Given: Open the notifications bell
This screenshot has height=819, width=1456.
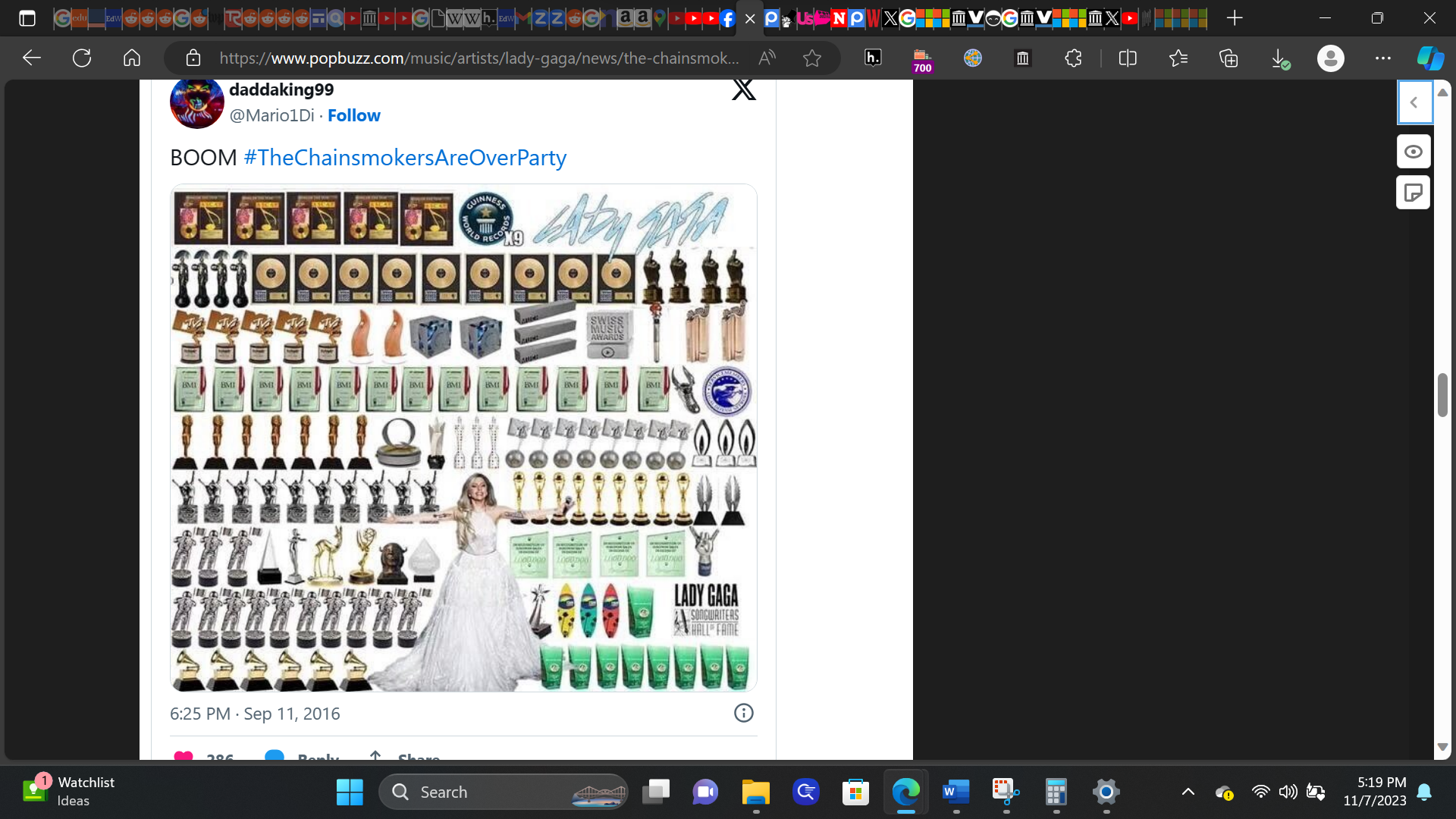Looking at the screenshot, I should [1424, 792].
